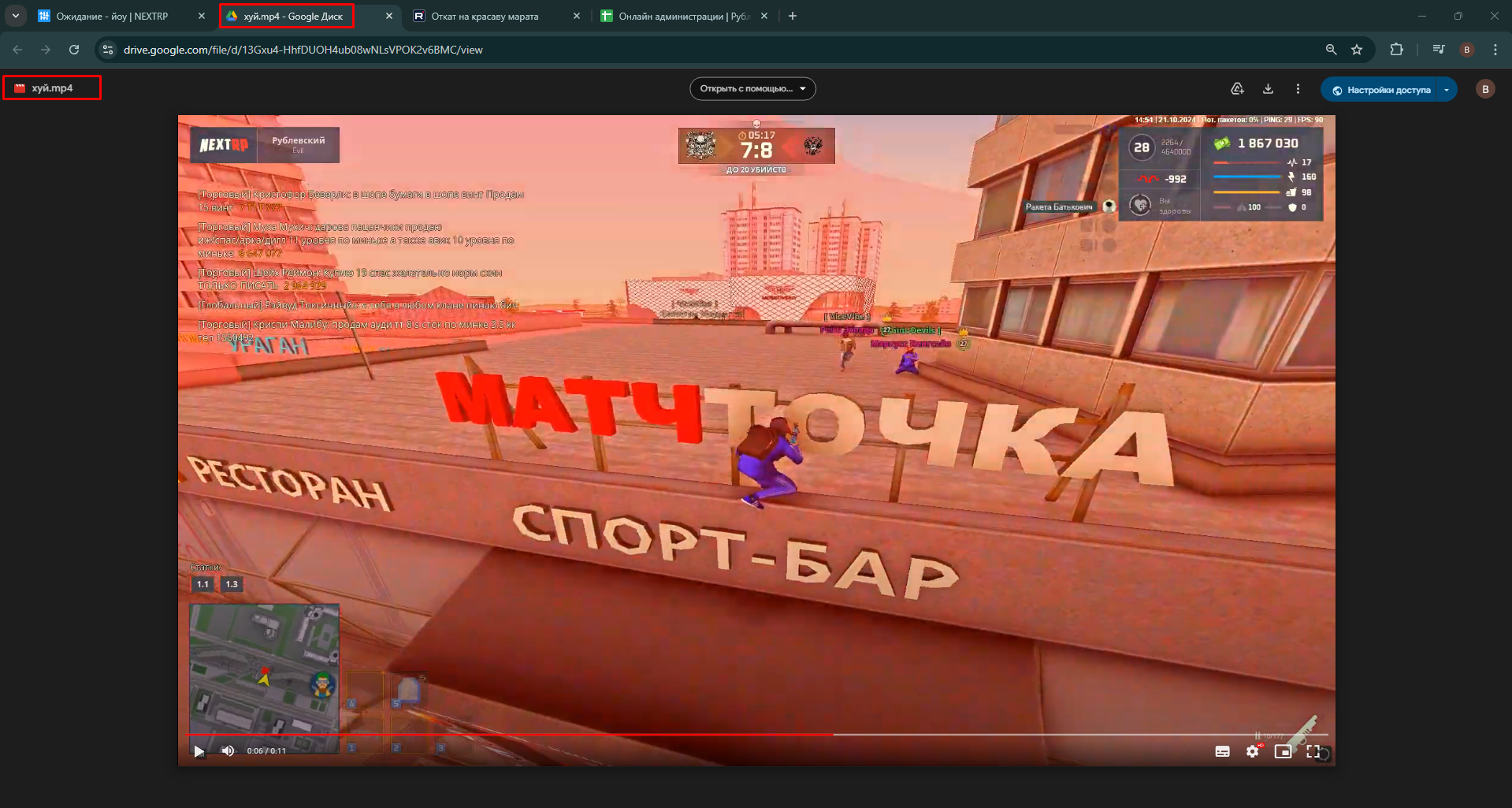Close the Google Диск tab
1512x808 pixels.
pyautogui.click(x=389, y=16)
